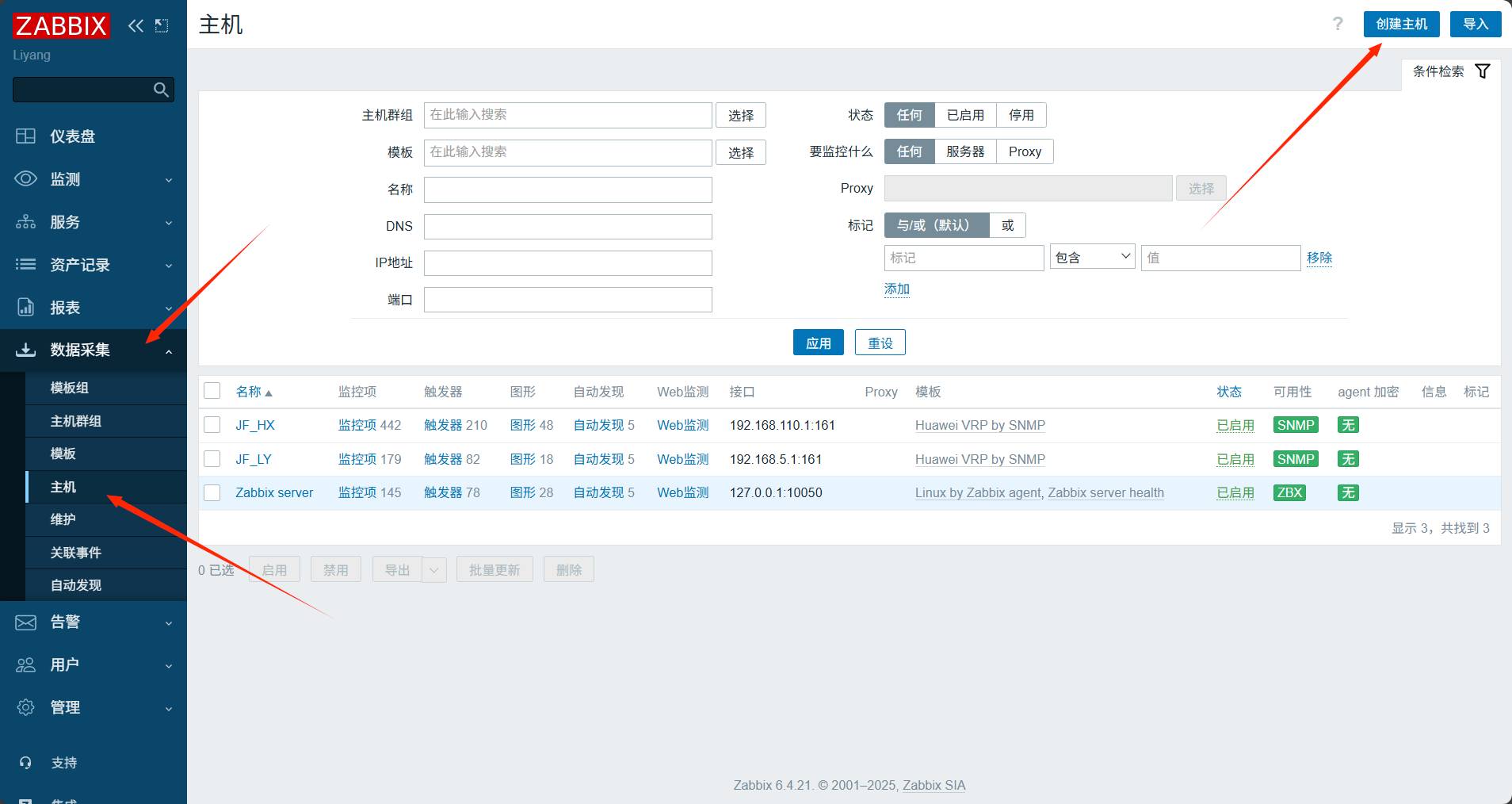The height and width of the screenshot is (804, 1512).
Task: Click the 支持 headset icon
Action: click(x=25, y=763)
